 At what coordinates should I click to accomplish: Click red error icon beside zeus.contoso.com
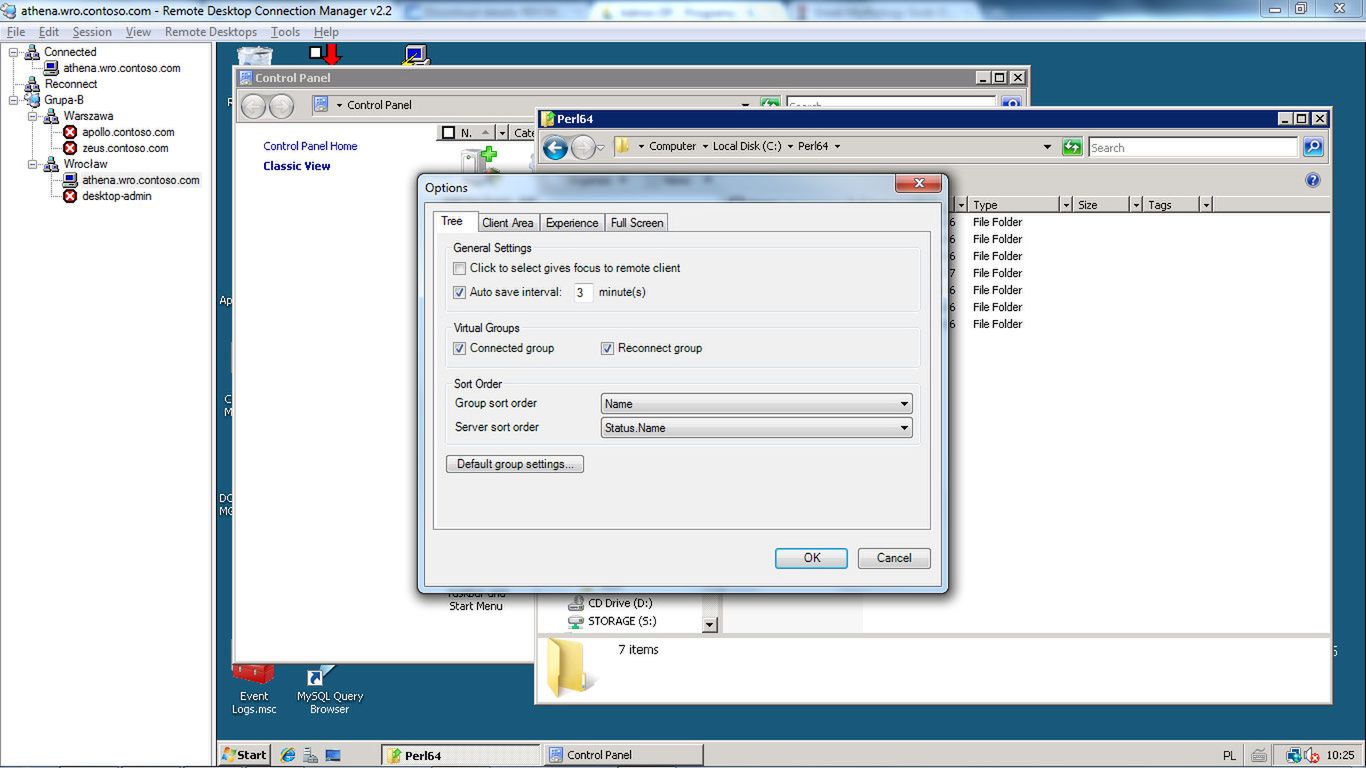[70, 148]
